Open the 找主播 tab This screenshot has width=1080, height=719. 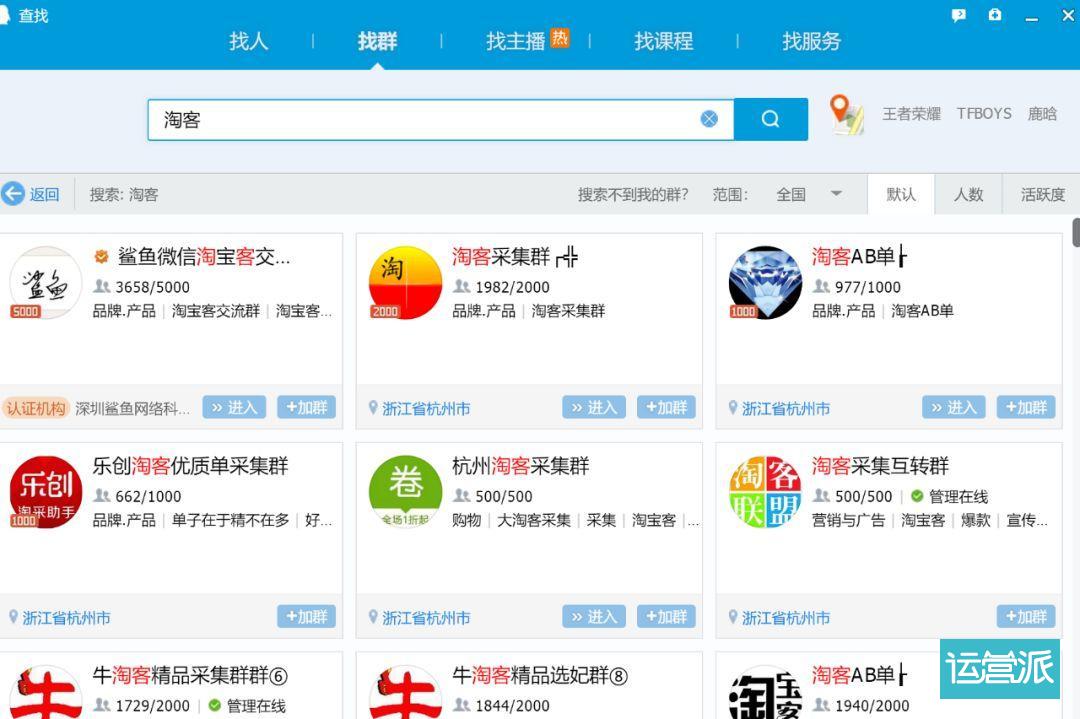click(x=515, y=41)
